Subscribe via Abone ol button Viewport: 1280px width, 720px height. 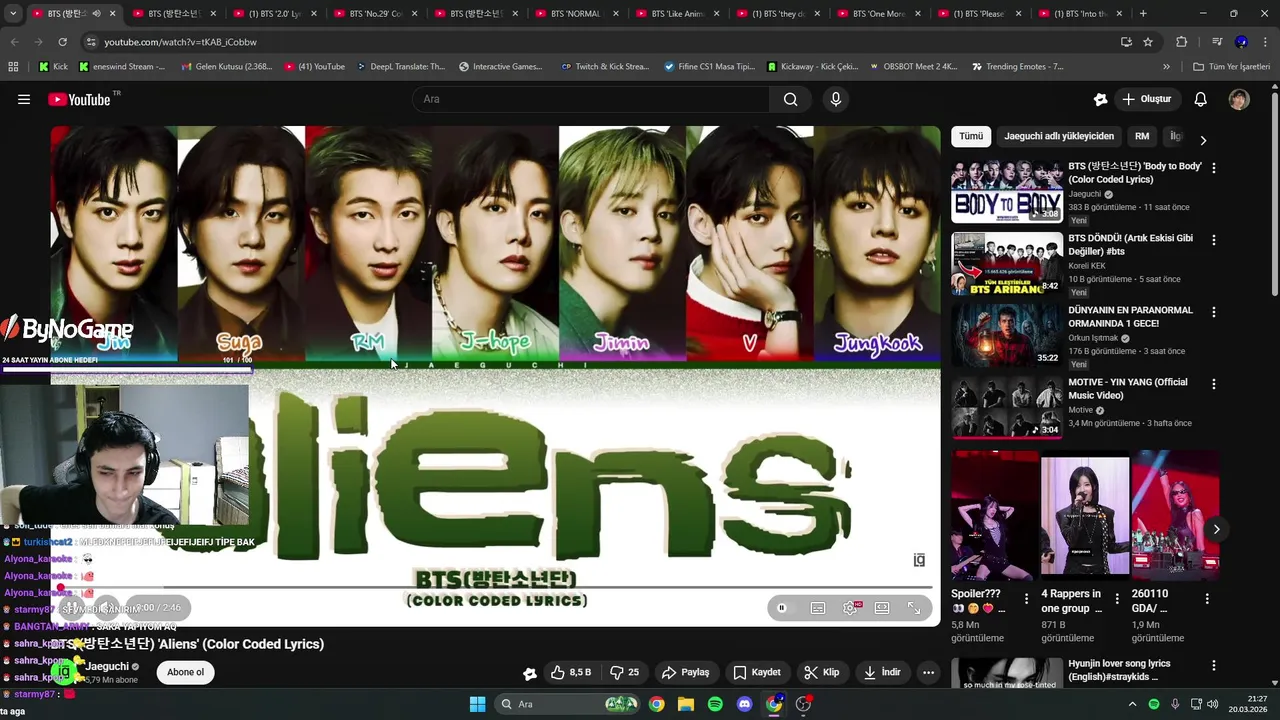[x=185, y=672]
